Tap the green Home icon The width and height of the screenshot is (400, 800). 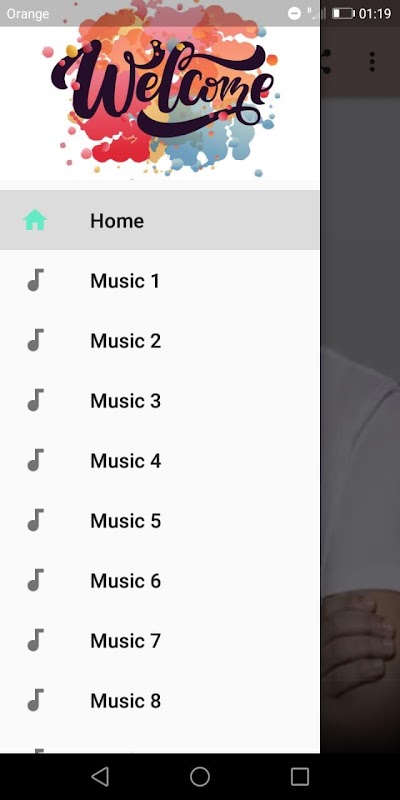(35, 220)
